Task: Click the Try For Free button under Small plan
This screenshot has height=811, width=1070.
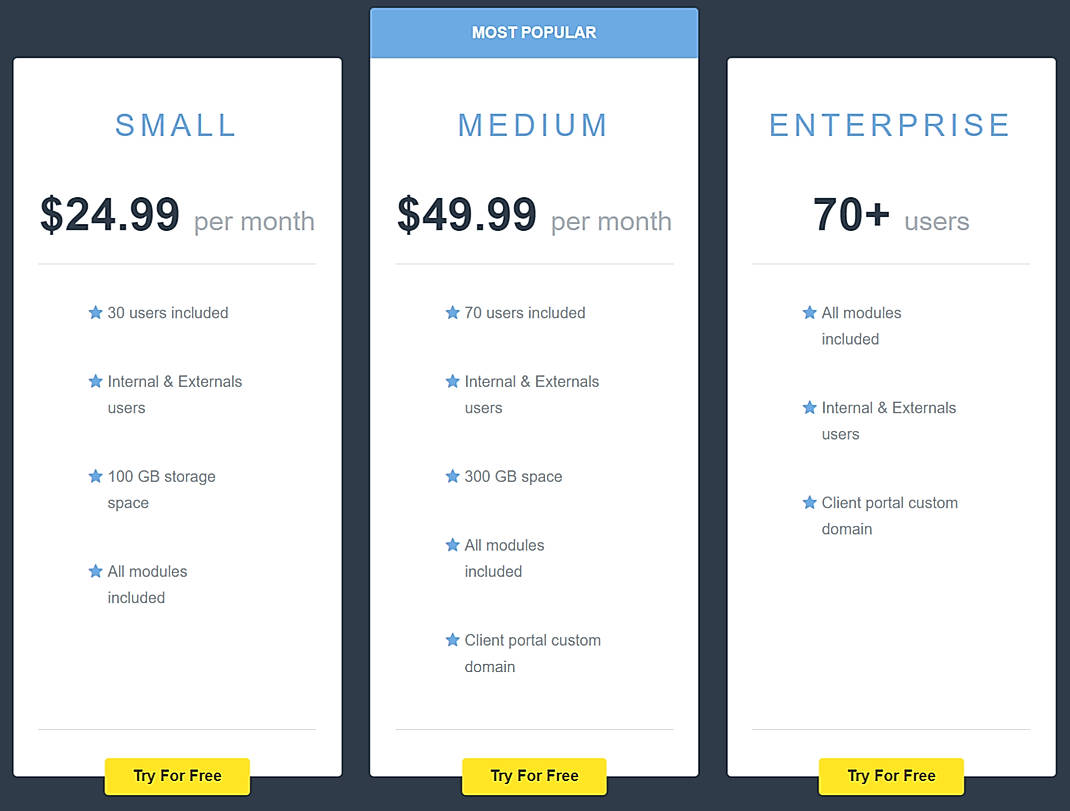Action: (176, 776)
